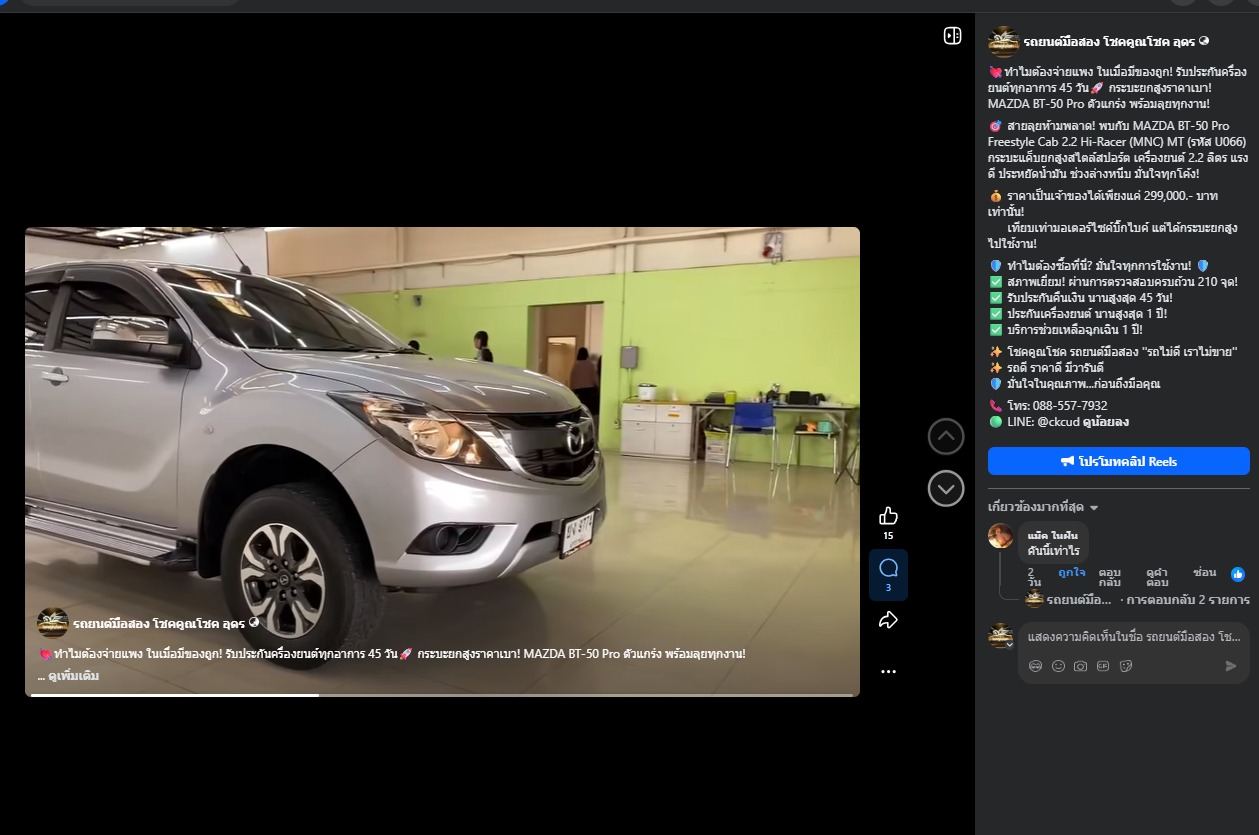Click ตอบกลับ to reply to the comment
This screenshot has width=1259, height=835.
pyautogui.click(x=1110, y=577)
